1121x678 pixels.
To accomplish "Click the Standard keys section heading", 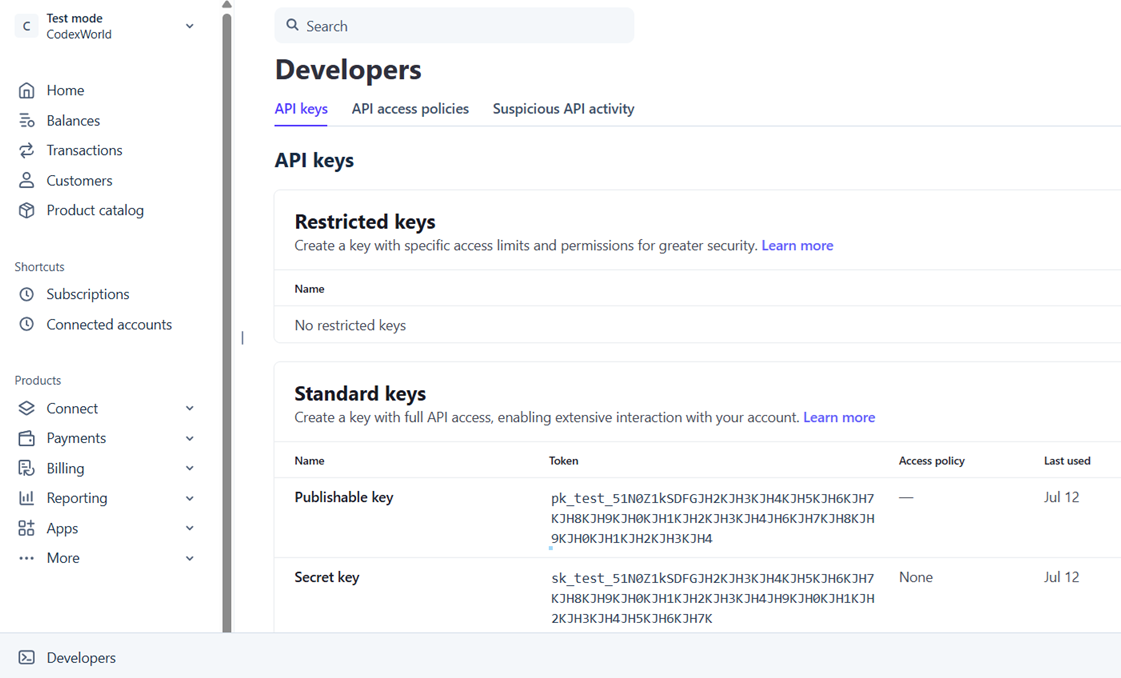I will (x=360, y=393).
